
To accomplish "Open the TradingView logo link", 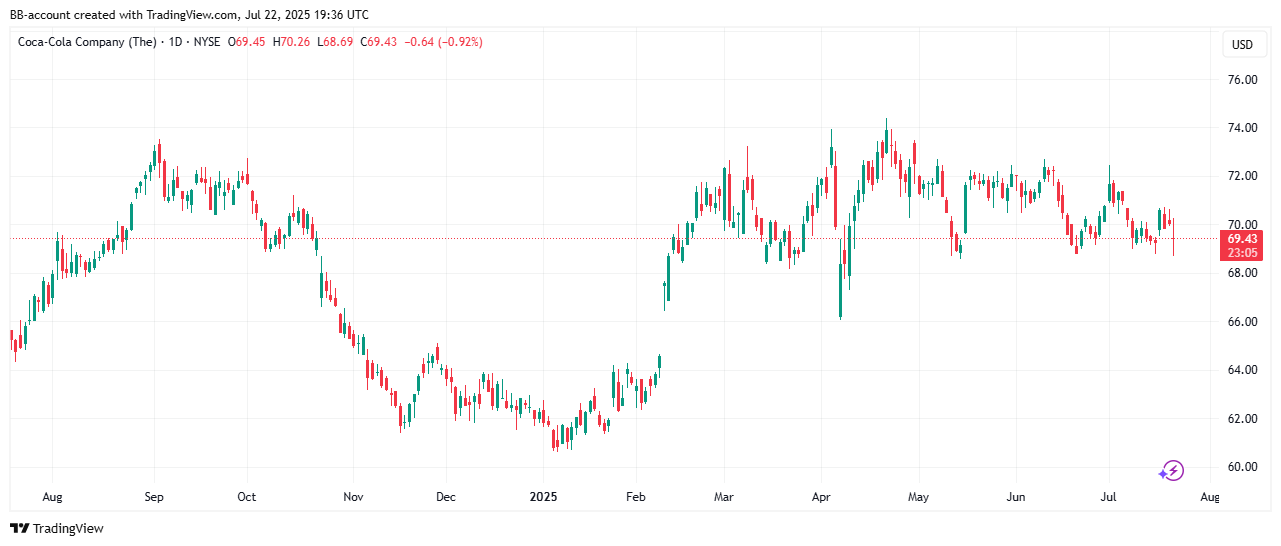I will (57, 528).
